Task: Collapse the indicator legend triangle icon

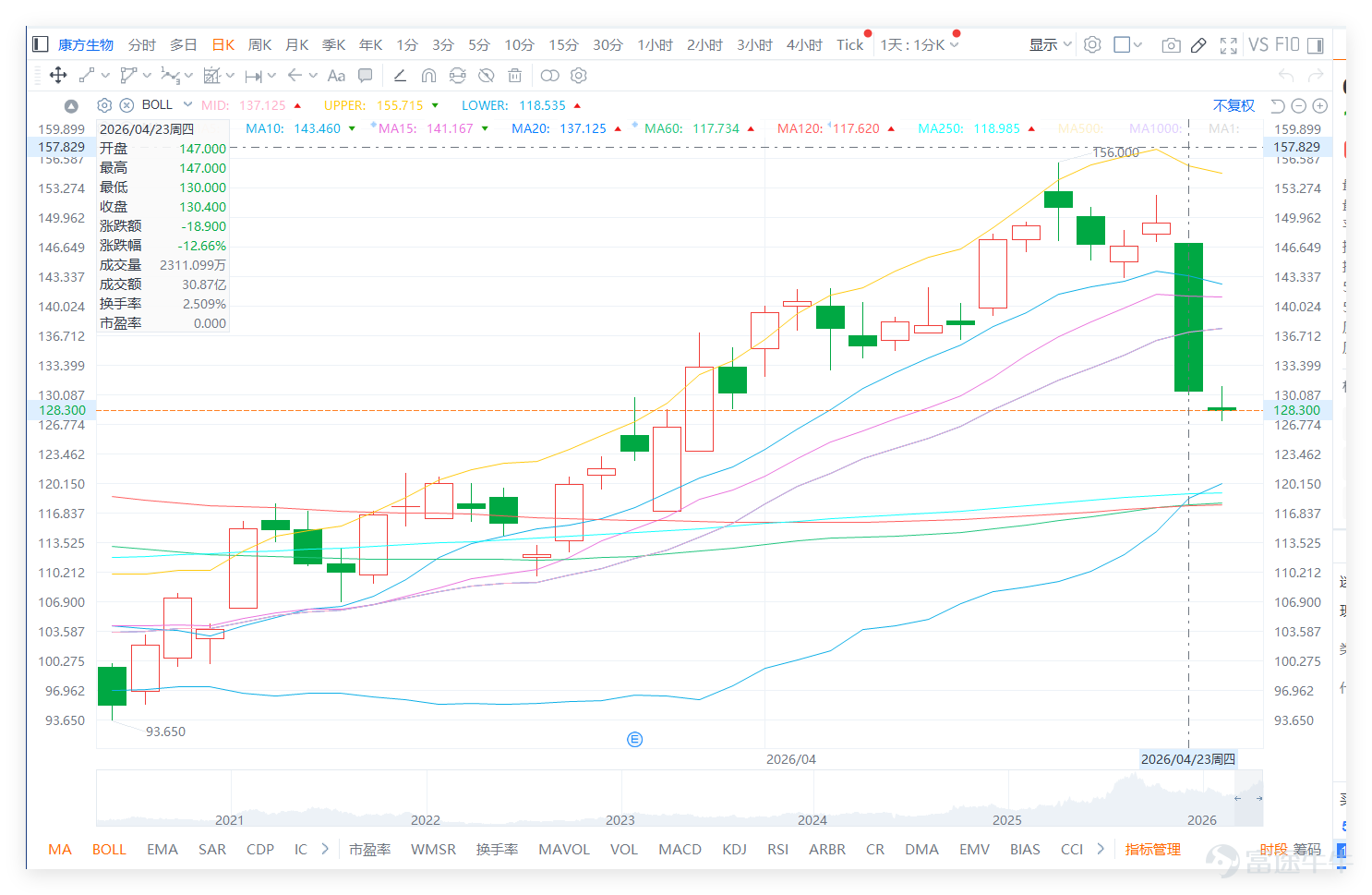Action: click(x=71, y=105)
